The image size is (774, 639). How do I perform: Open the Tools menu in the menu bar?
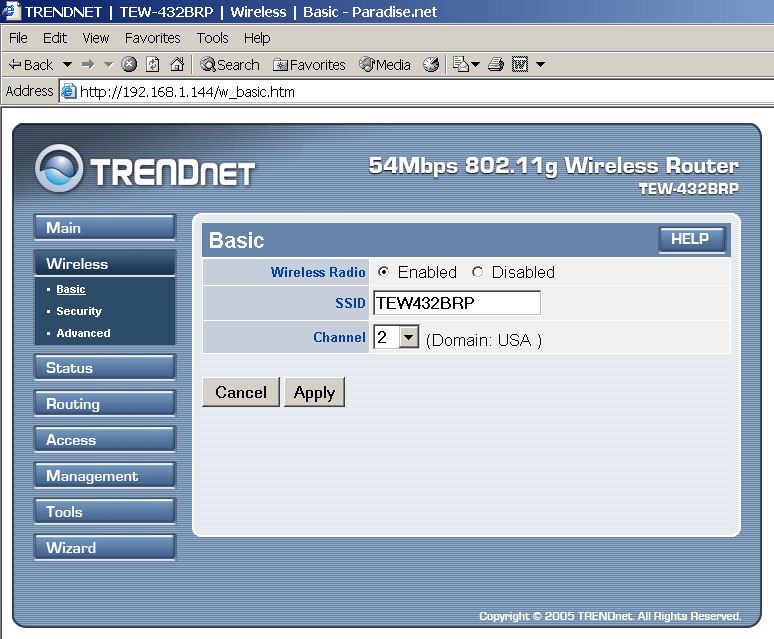tap(212, 38)
